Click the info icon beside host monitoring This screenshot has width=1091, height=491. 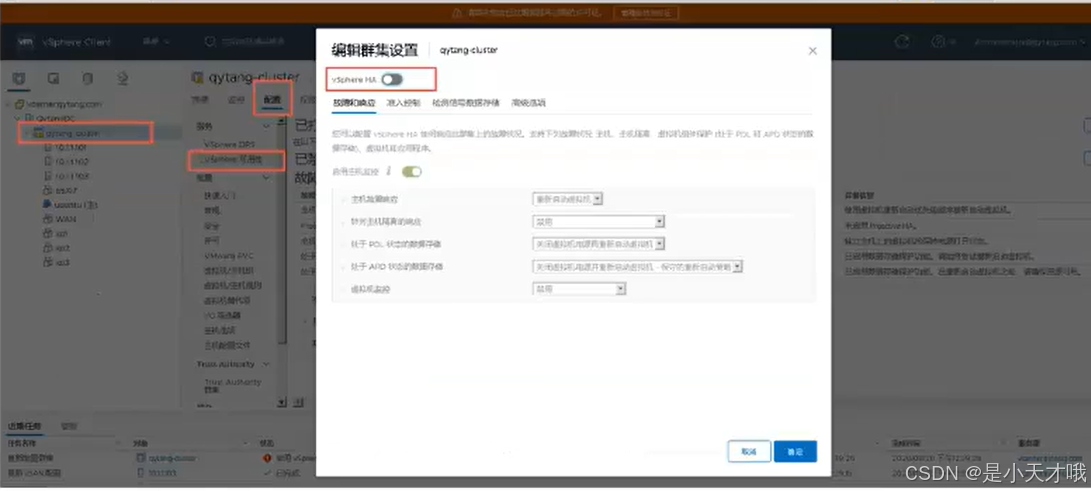[x=389, y=171]
